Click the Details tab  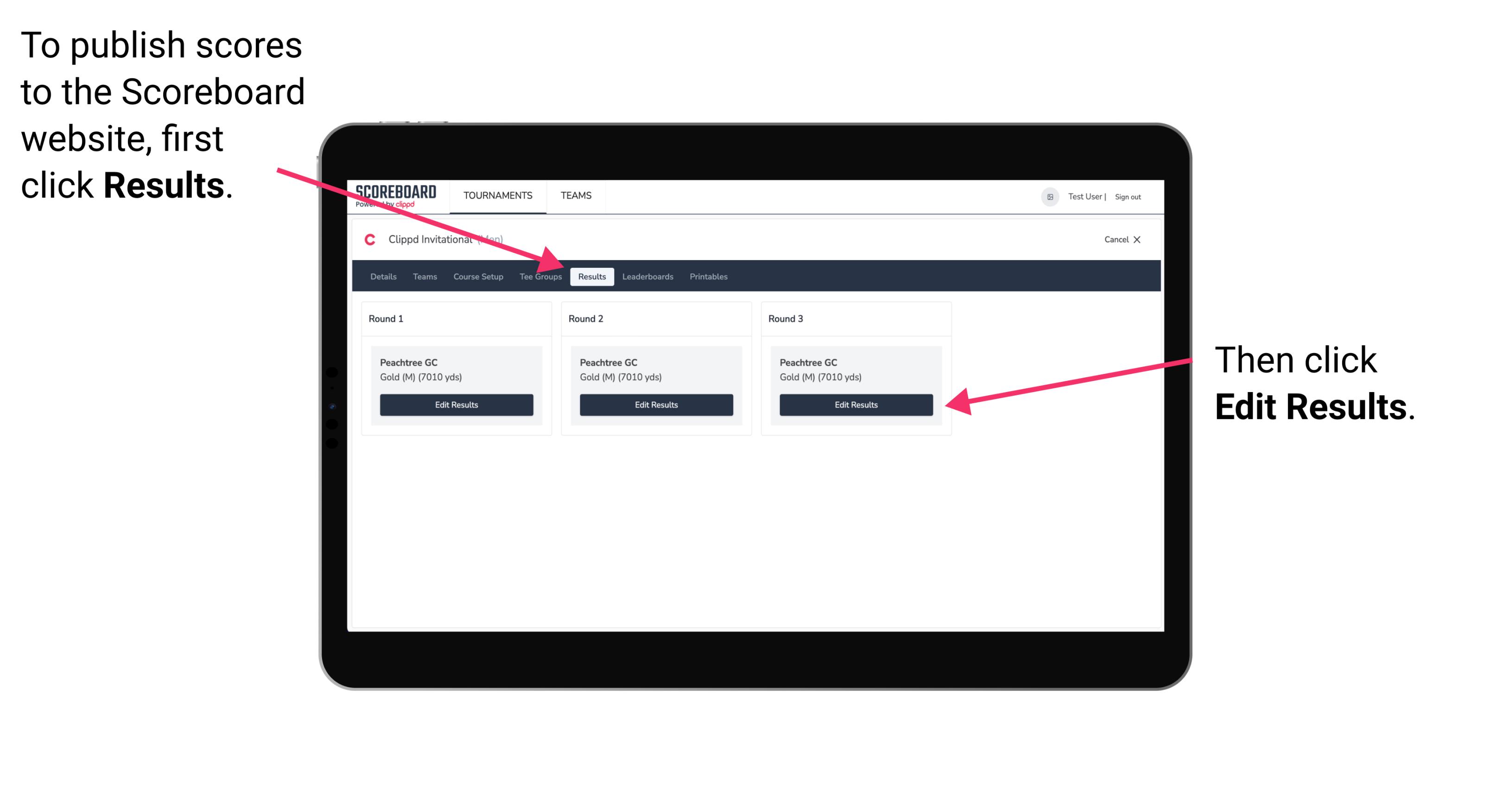[x=383, y=276]
